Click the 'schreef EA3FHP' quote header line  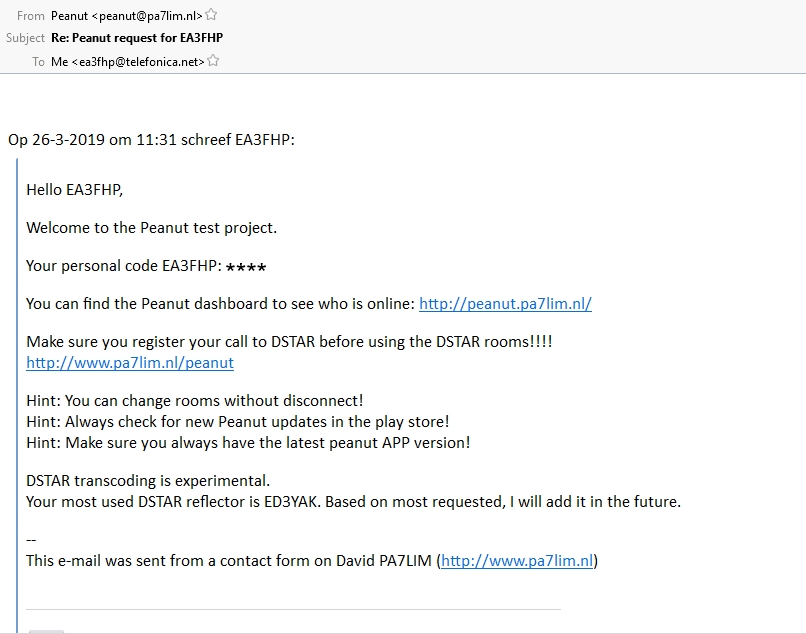tap(151, 140)
